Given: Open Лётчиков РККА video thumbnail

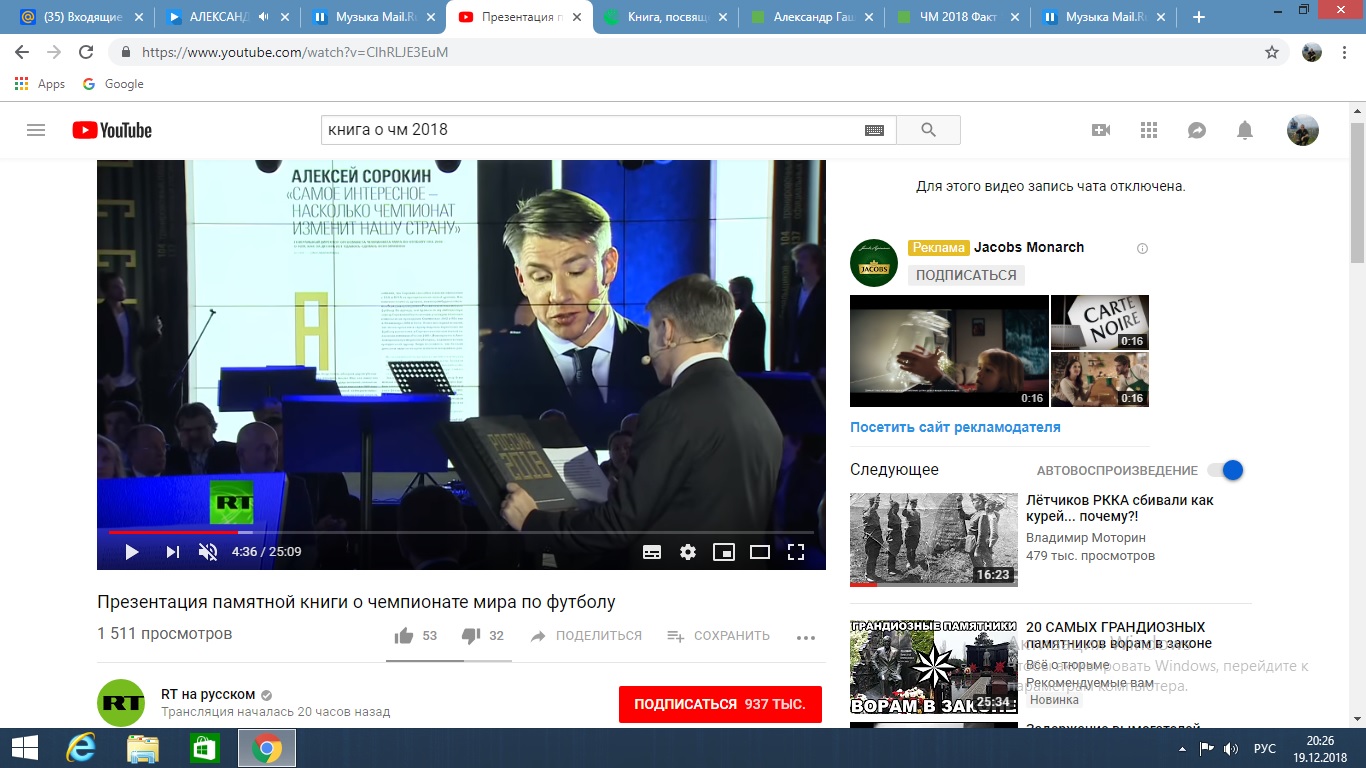Looking at the screenshot, I should click(933, 539).
